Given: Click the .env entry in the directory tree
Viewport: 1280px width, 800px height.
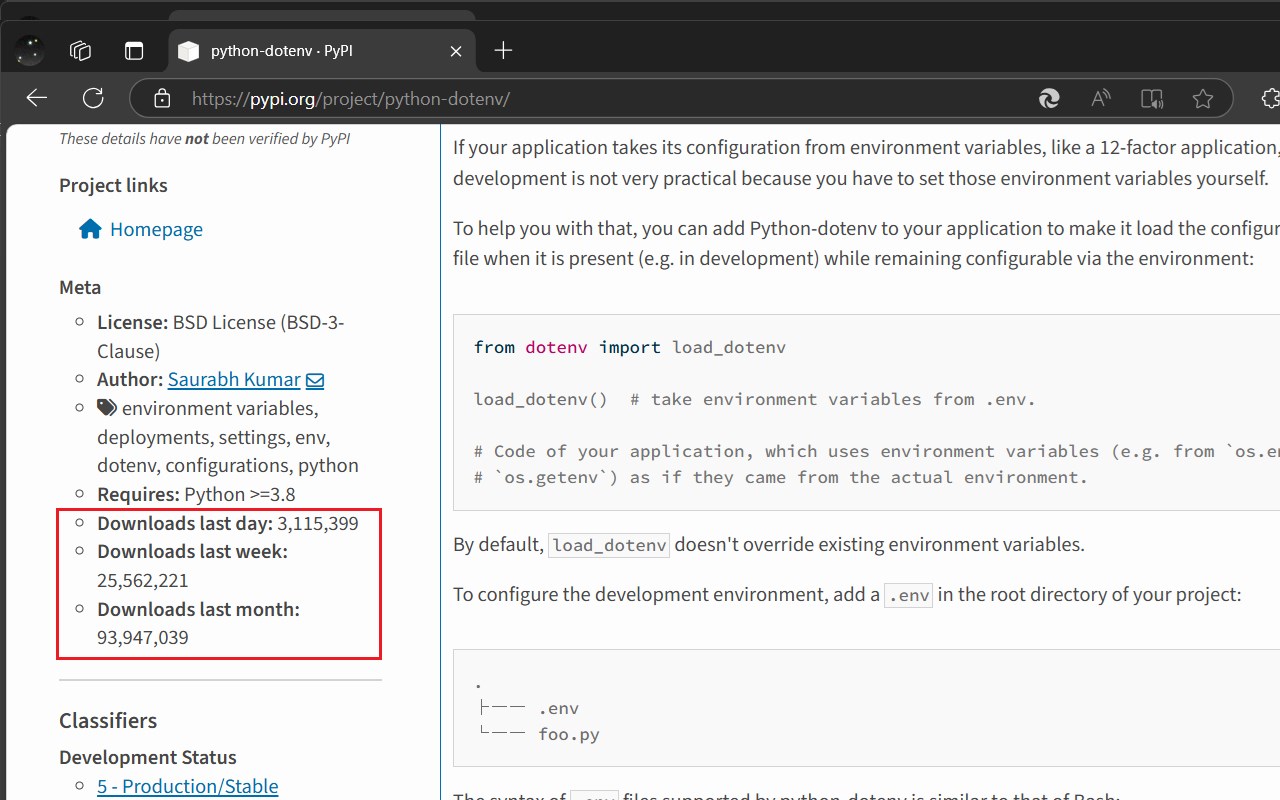Looking at the screenshot, I should pyautogui.click(x=559, y=708).
